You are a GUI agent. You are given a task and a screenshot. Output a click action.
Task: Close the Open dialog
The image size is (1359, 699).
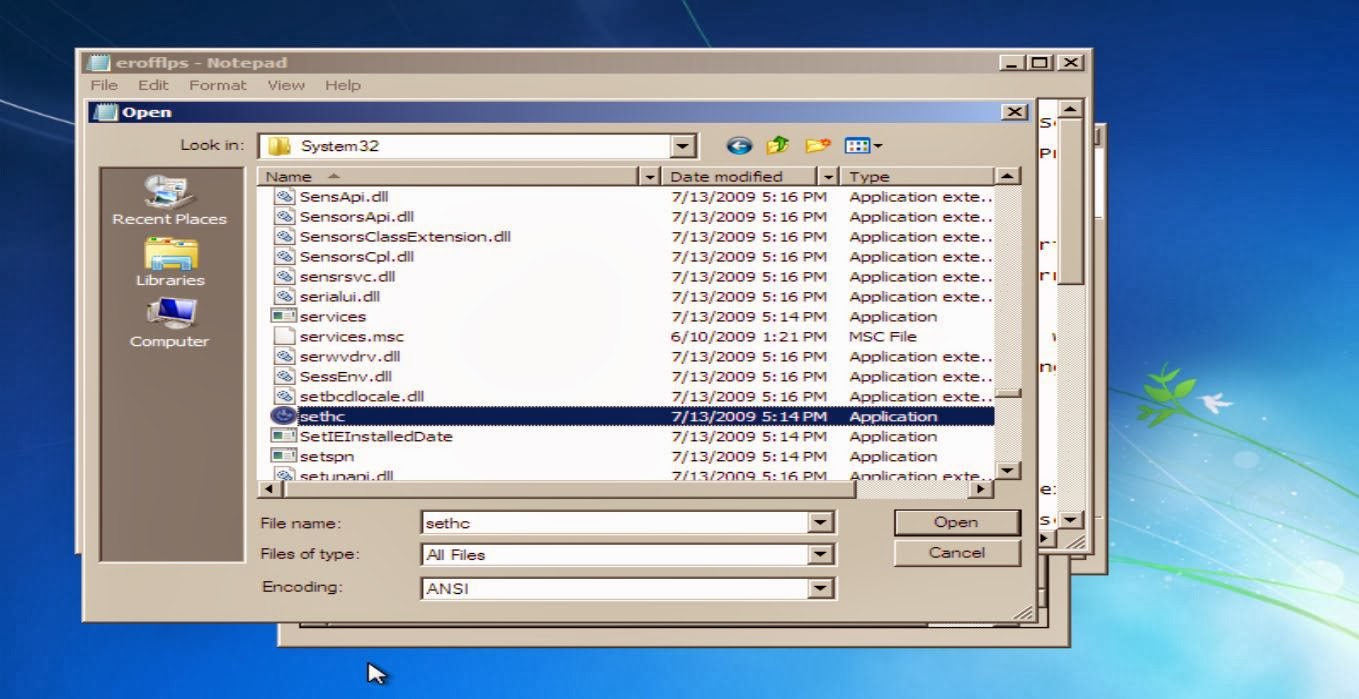pos(1014,112)
